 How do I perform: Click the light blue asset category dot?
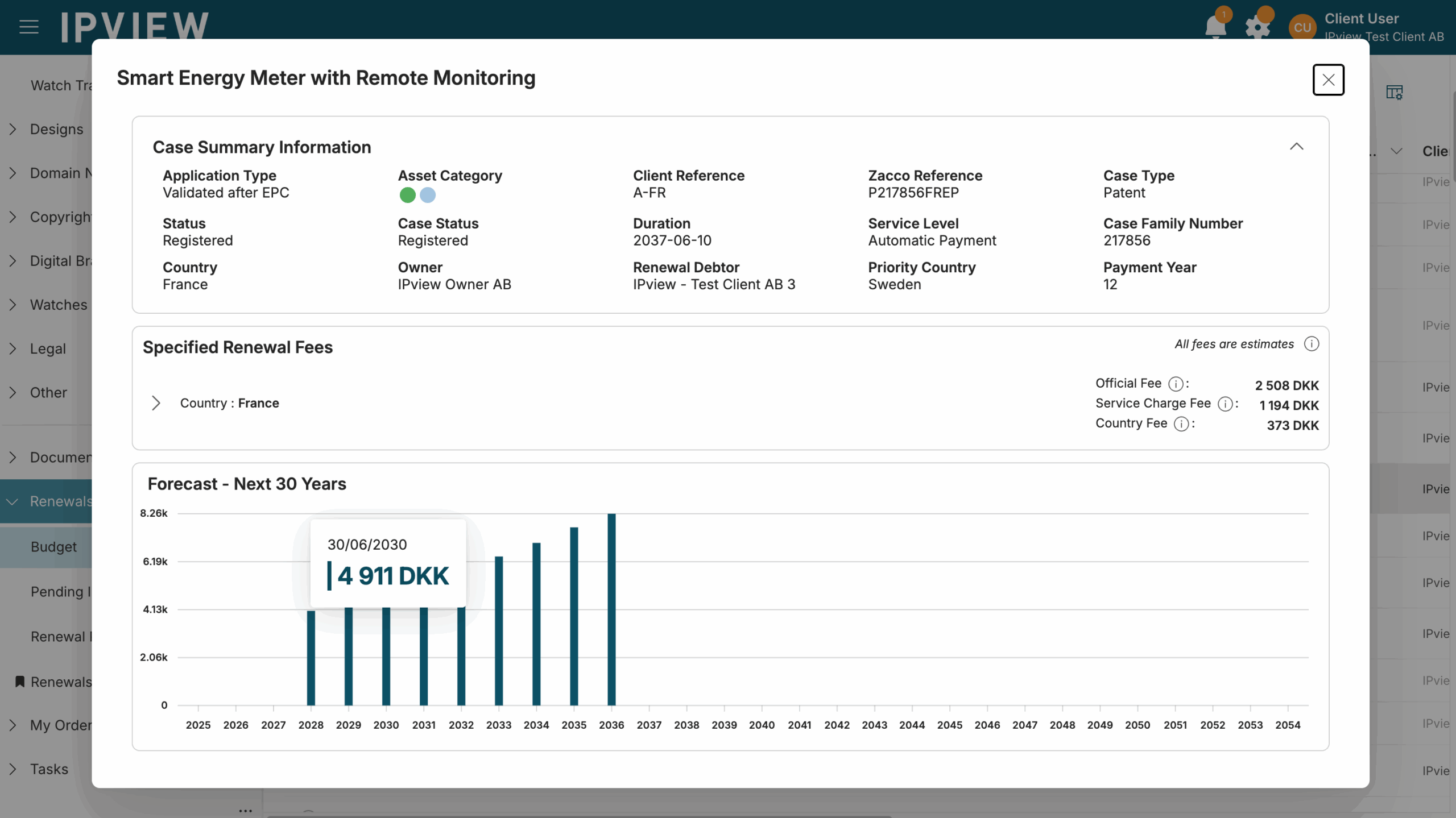coord(427,195)
